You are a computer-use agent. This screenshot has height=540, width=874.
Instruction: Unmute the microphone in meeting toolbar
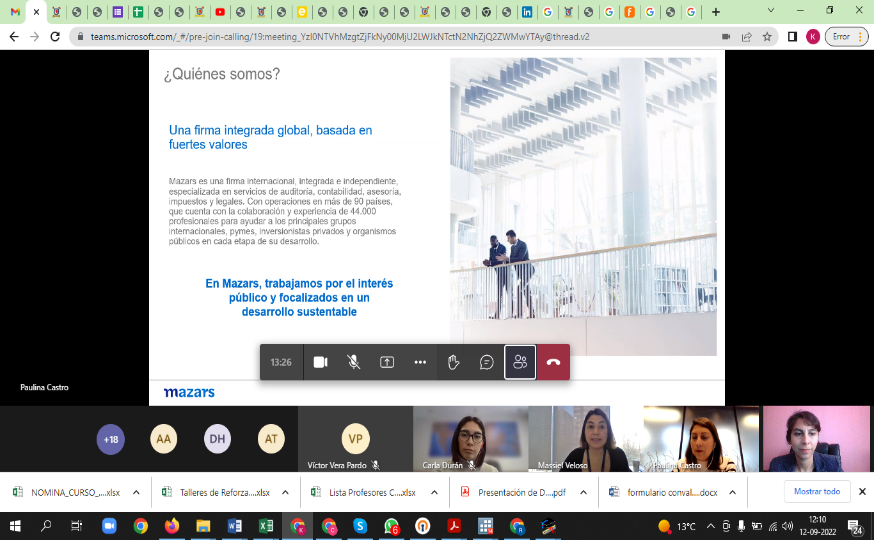coord(353,362)
